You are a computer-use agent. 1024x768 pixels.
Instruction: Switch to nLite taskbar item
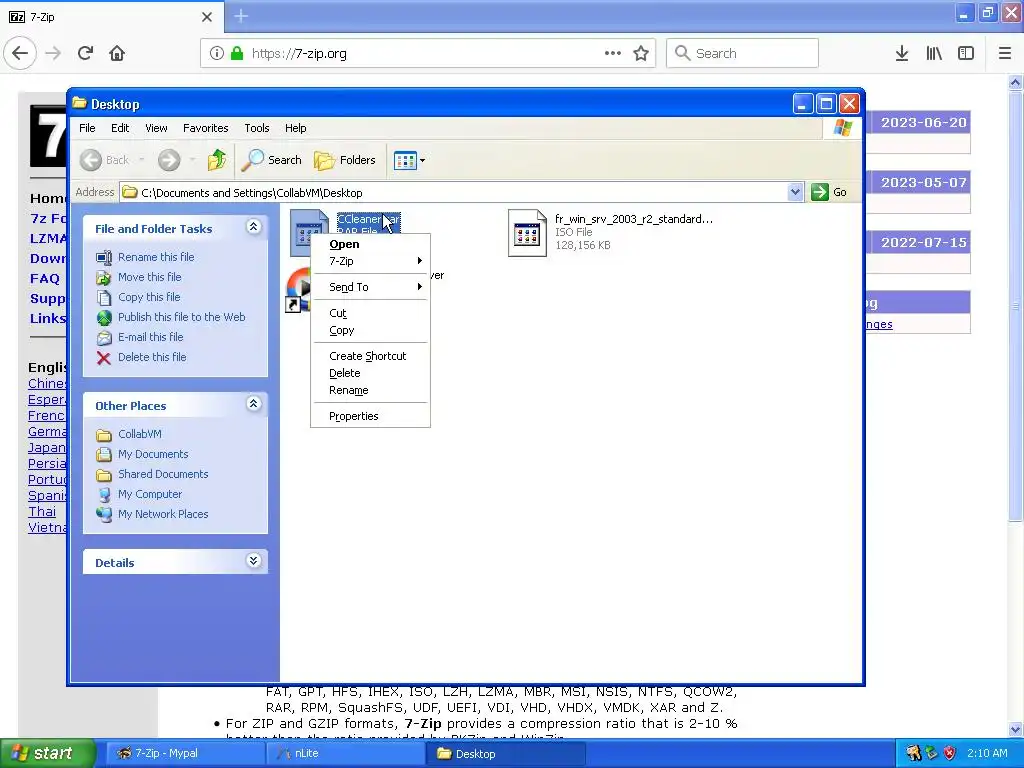[x=346, y=753]
